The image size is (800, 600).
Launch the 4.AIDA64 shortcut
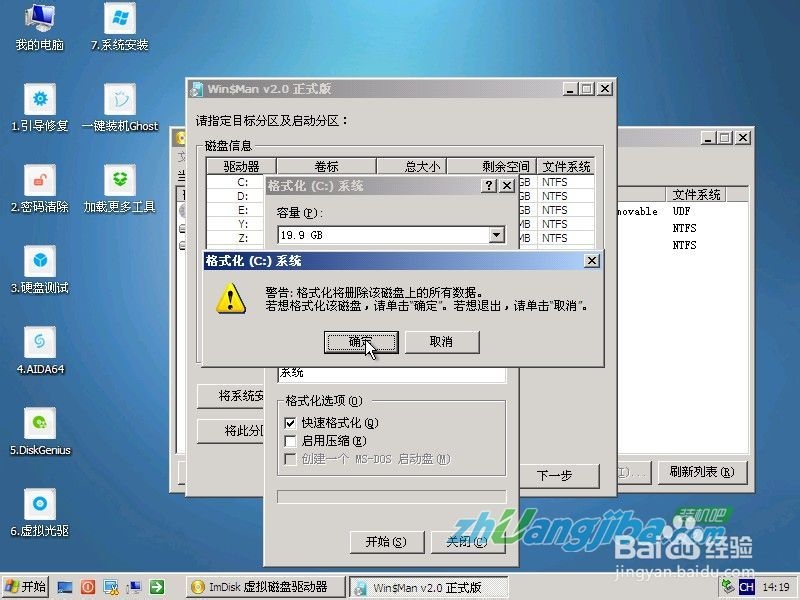click(40, 351)
